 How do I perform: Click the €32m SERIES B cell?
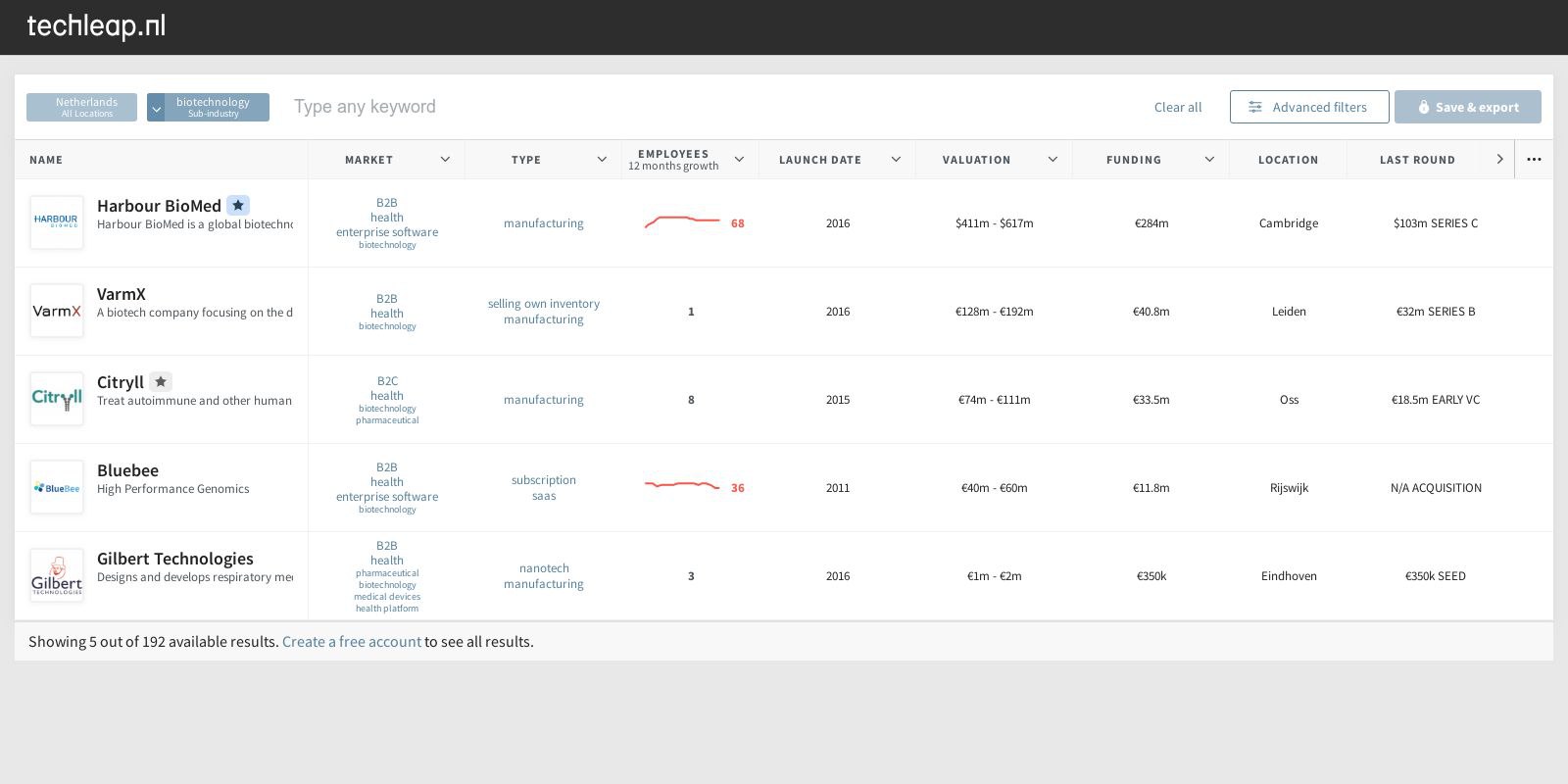click(1436, 312)
